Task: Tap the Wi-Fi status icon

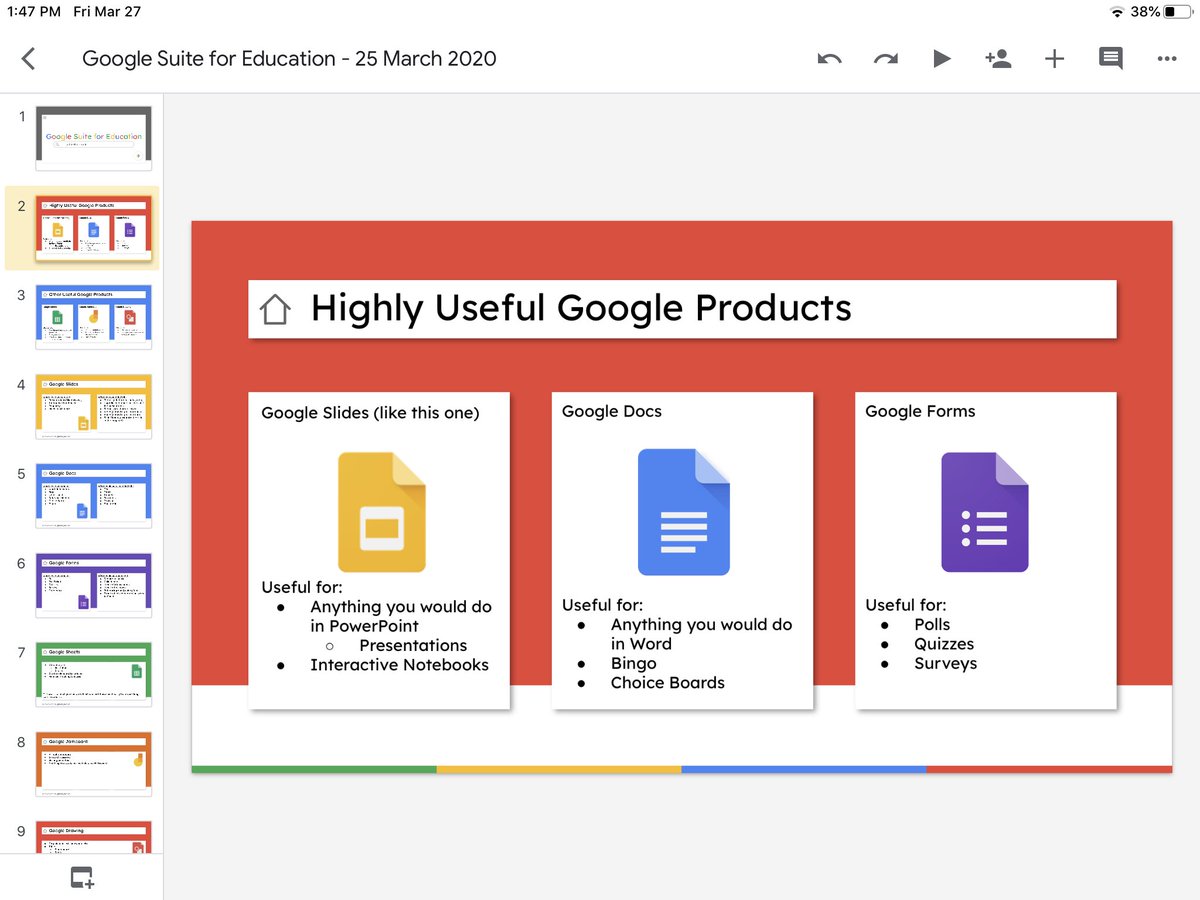Action: 1117,12
